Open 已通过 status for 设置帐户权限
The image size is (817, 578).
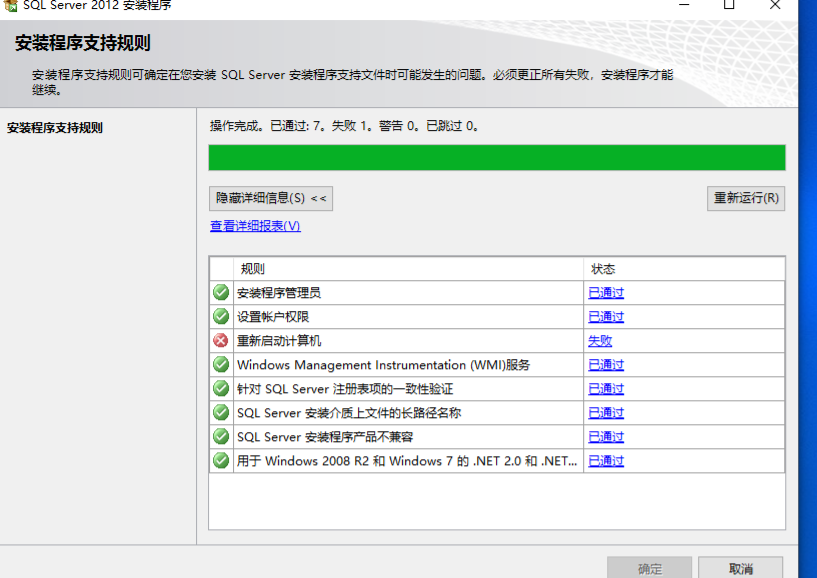606,317
